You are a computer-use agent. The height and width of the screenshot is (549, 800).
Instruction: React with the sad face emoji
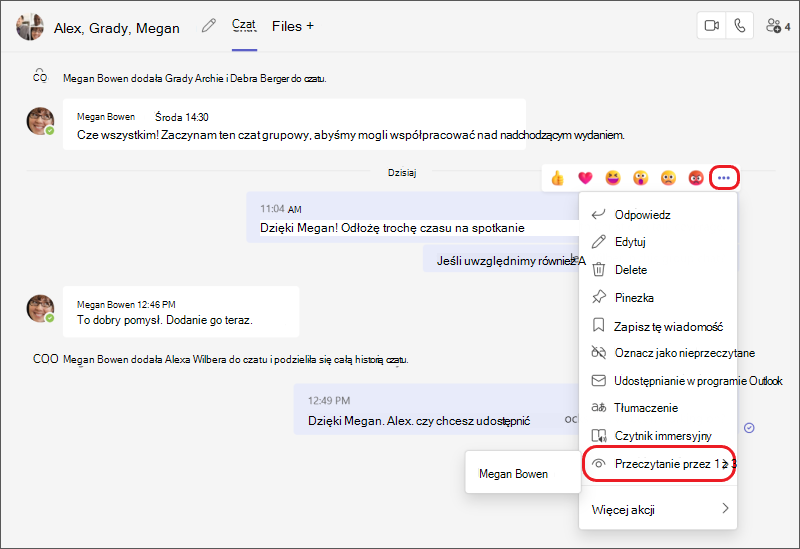[x=668, y=178]
